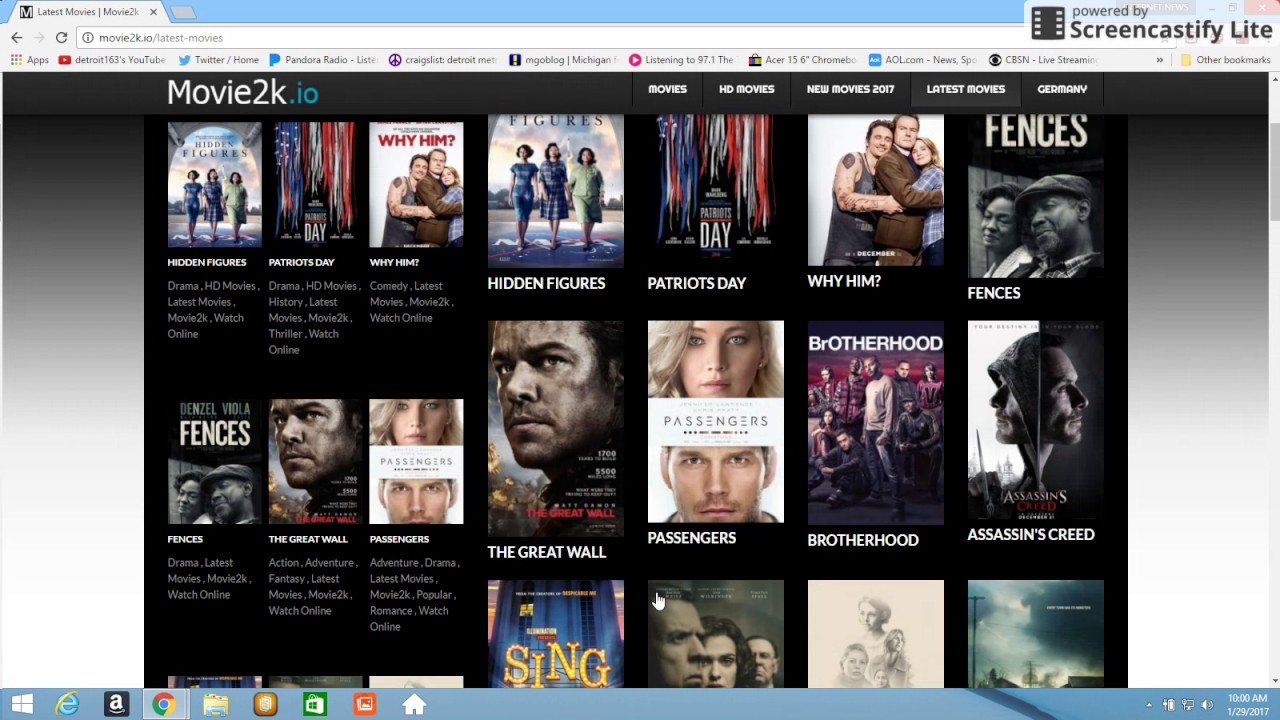
Task: Open CBSN Live Streaming bookmark
Action: 1043,60
